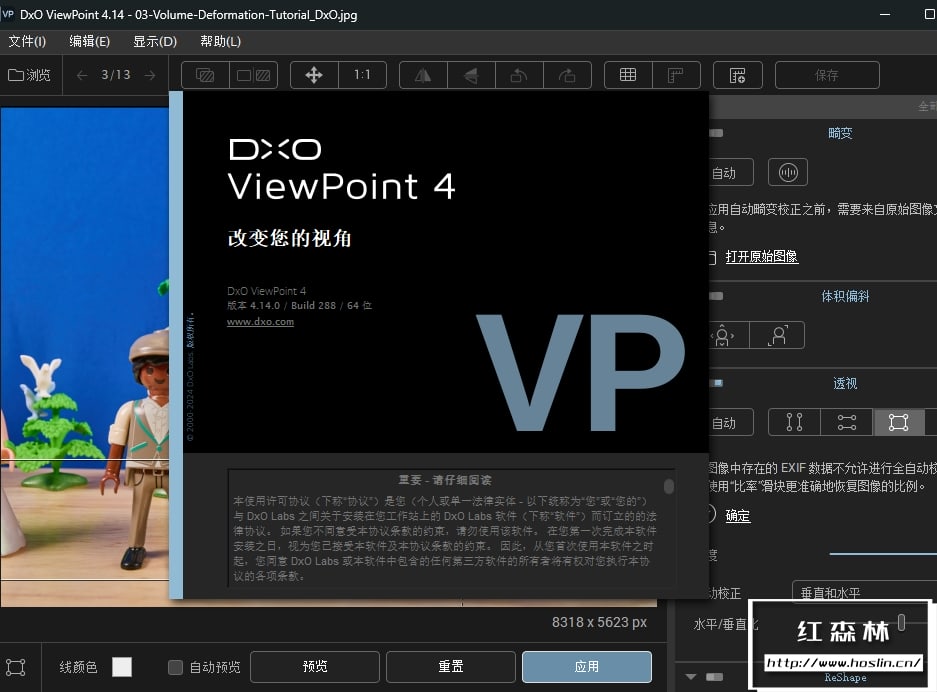Select horizontal/vertical volume deformation icon
937x692 pixels.
click(728, 335)
